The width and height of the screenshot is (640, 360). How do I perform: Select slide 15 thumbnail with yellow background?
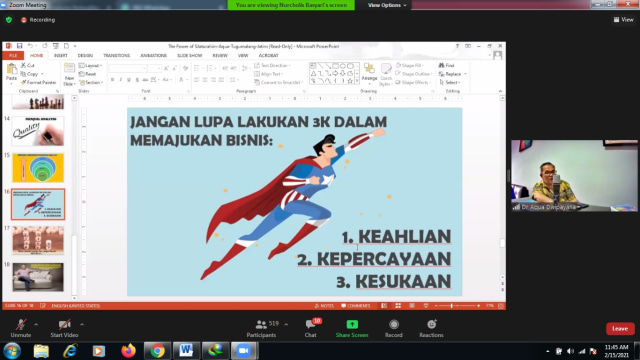pyautogui.click(x=38, y=168)
